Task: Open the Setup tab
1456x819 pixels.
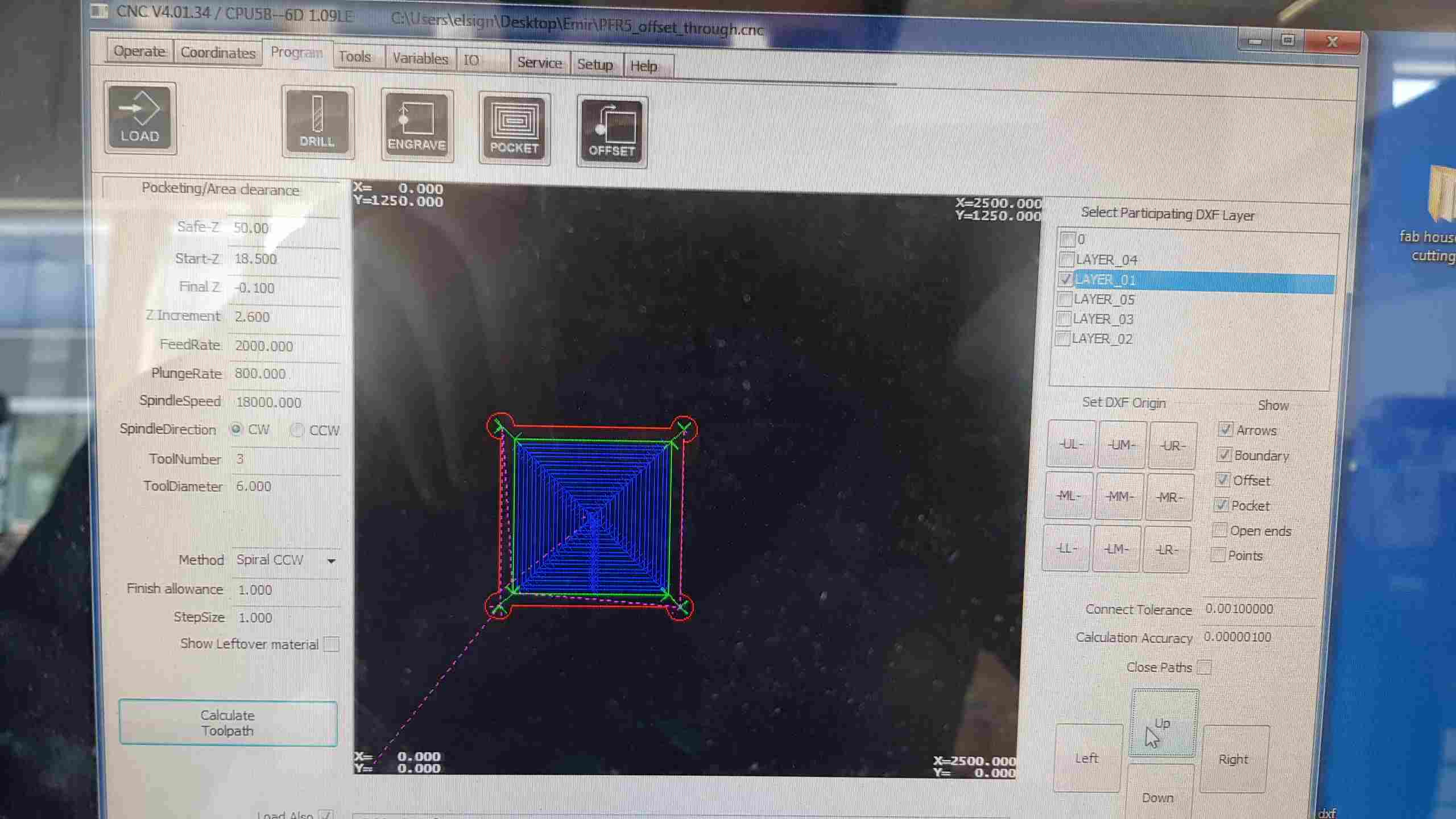Action: [x=595, y=64]
